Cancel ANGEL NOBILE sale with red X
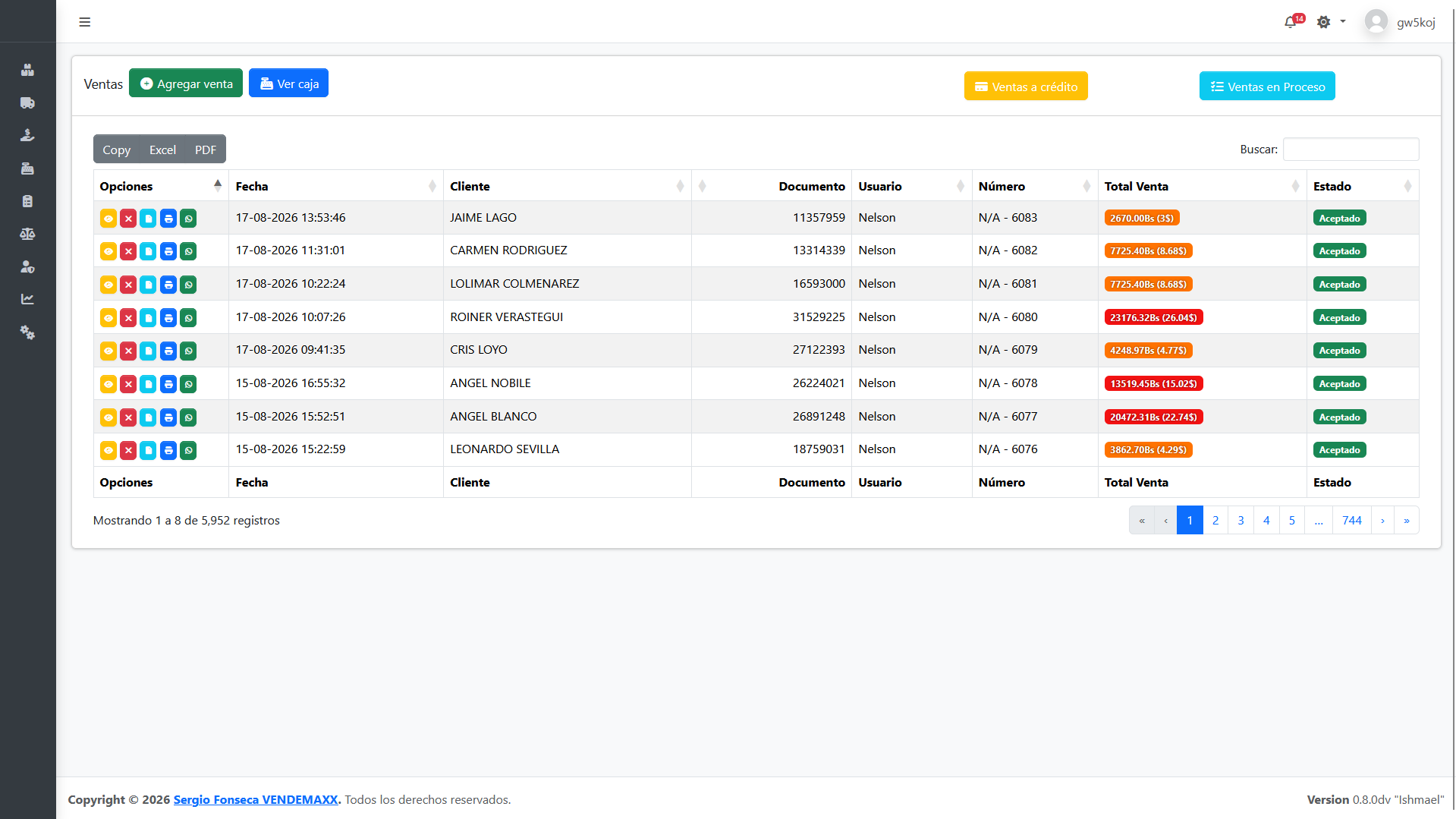 [x=128, y=384]
